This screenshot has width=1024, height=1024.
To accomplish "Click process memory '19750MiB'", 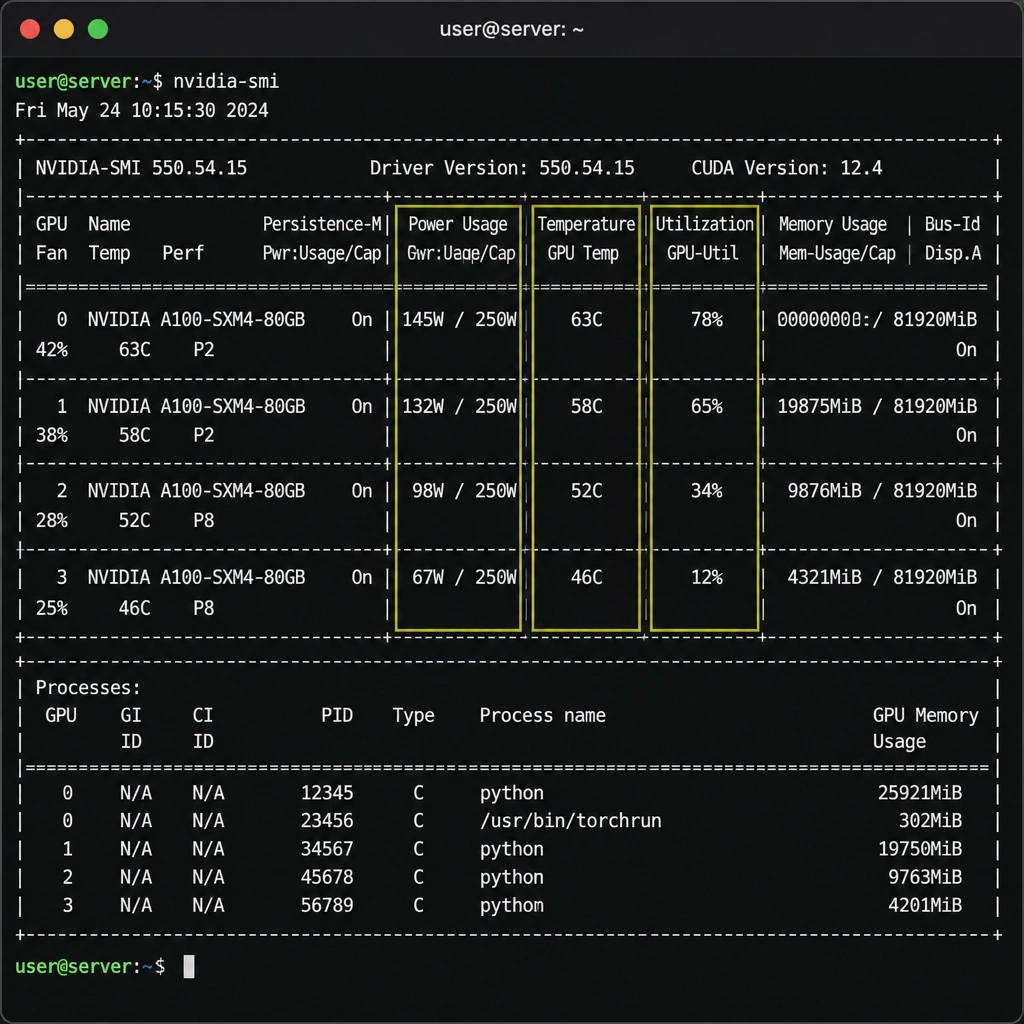I will 920,849.
